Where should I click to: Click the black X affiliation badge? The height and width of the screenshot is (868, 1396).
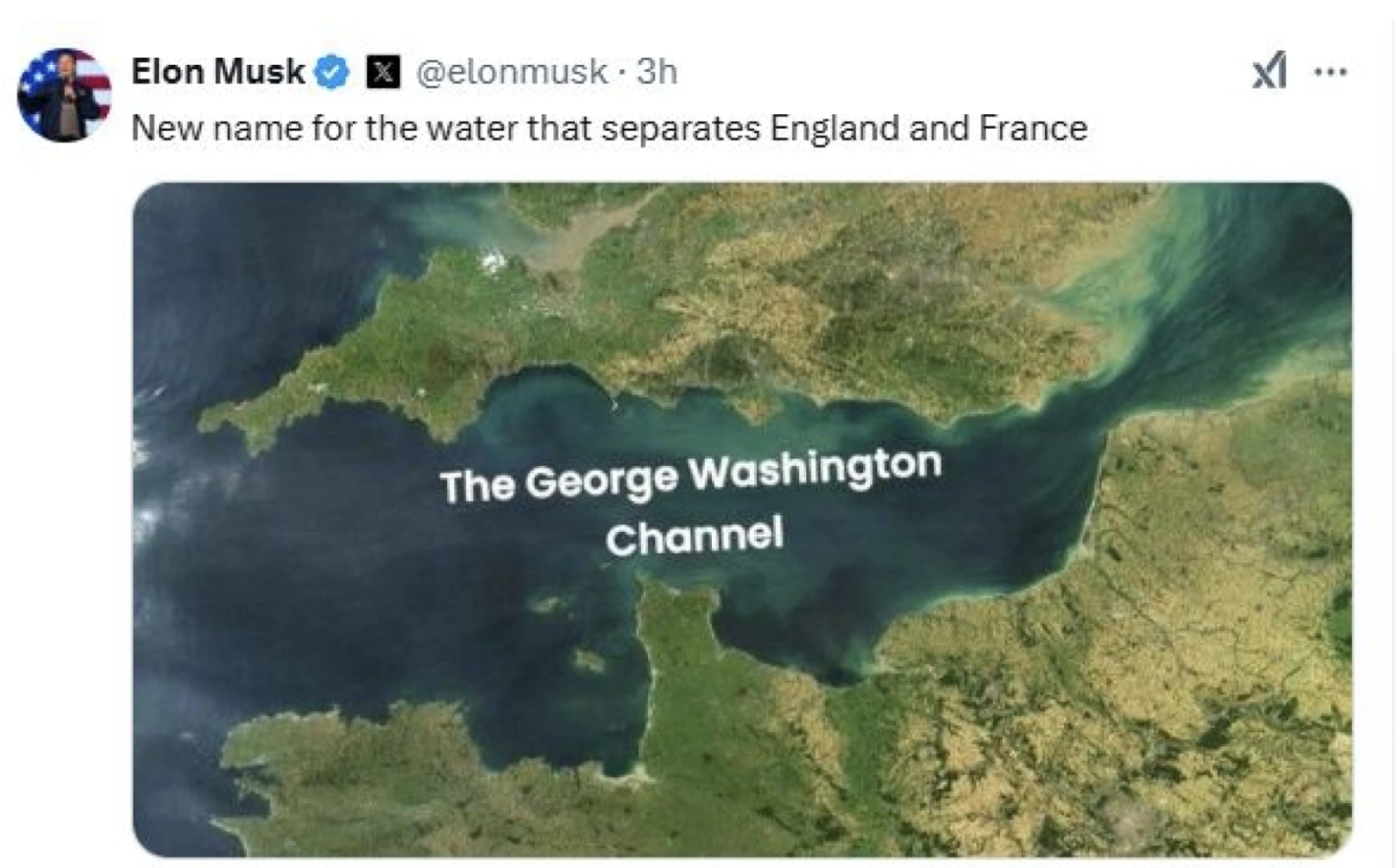[383, 72]
